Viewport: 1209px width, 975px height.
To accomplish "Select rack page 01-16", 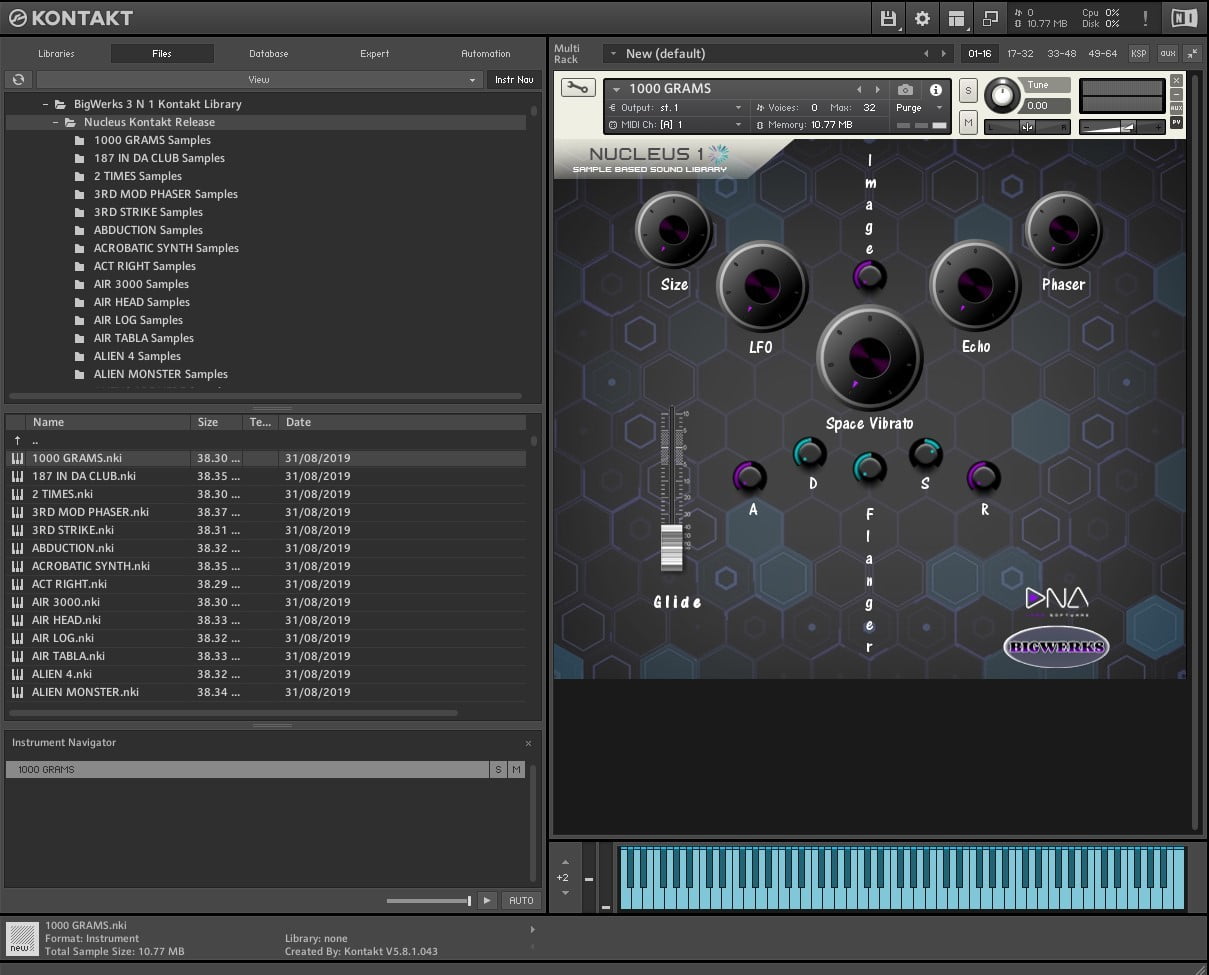I will [979, 53].
